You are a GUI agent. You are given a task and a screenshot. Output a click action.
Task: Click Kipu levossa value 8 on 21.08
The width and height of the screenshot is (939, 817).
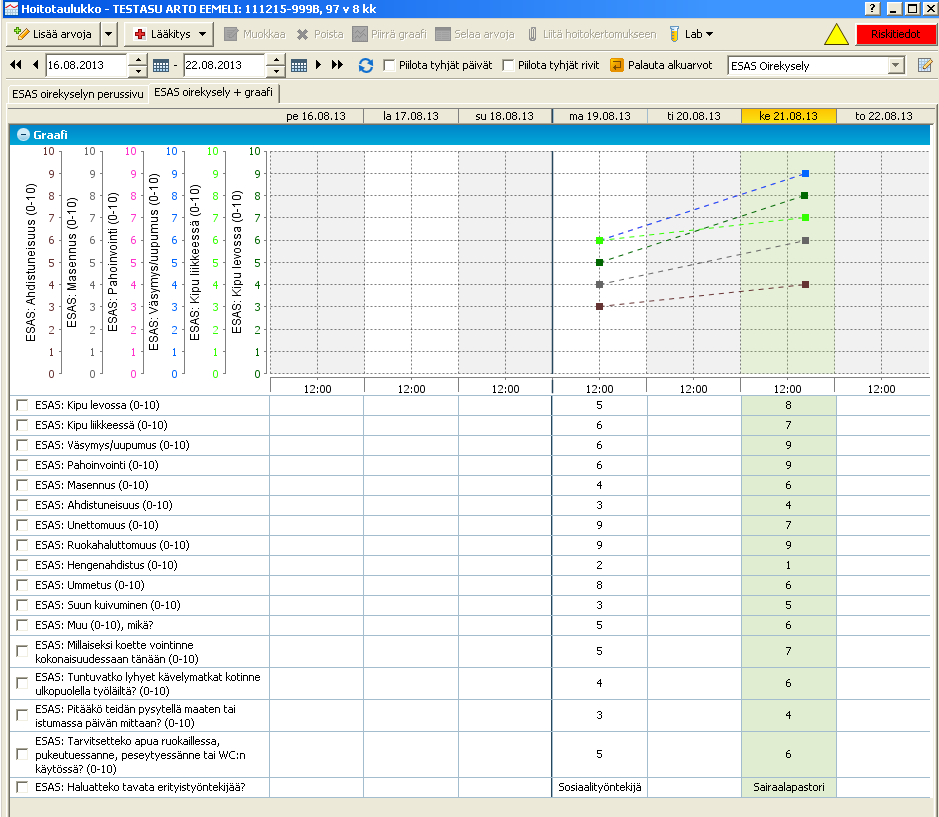(789, 406)
